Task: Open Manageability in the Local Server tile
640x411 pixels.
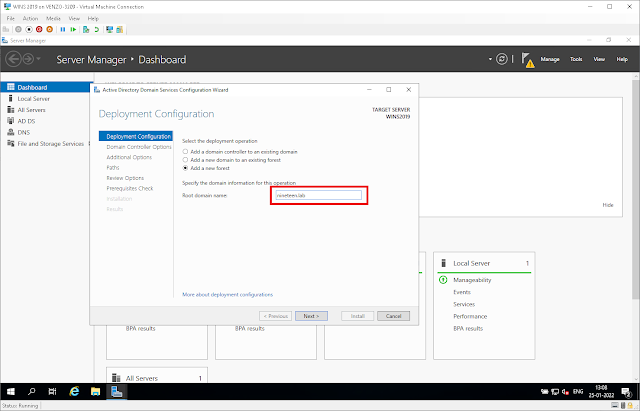Action: click(472, 280)
